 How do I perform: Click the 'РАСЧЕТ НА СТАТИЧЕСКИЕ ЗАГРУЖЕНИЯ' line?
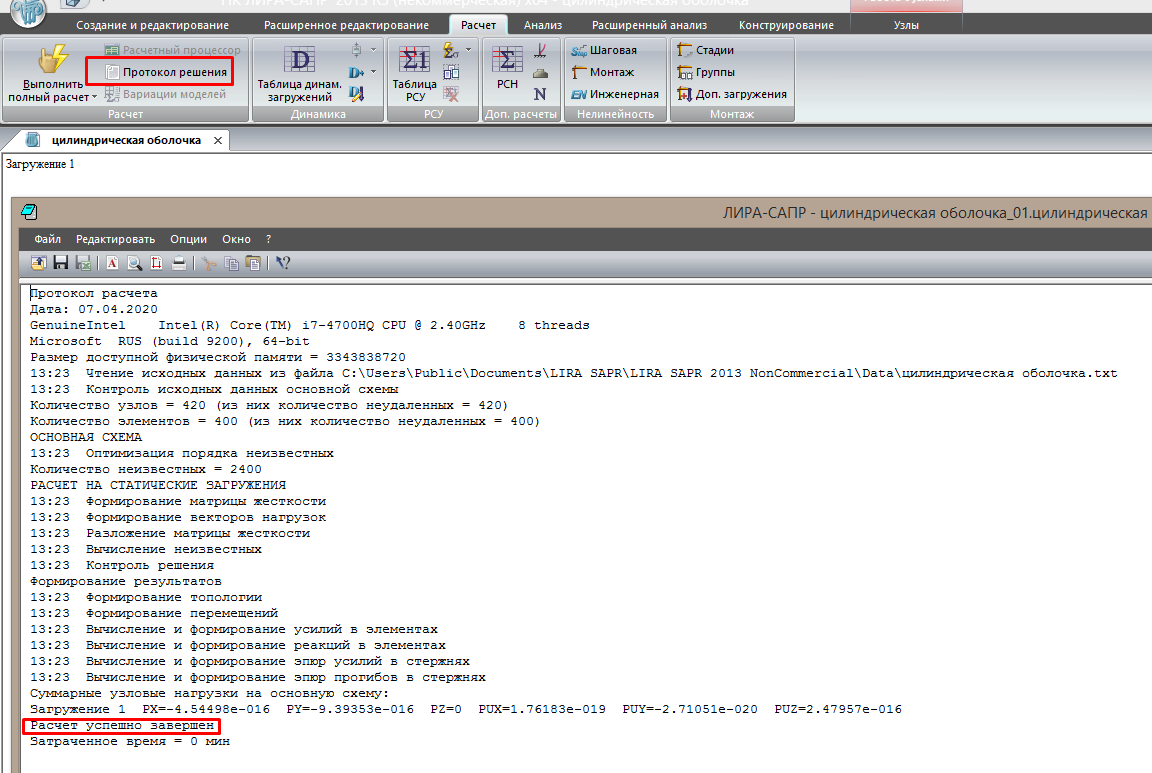pos(158,485)
